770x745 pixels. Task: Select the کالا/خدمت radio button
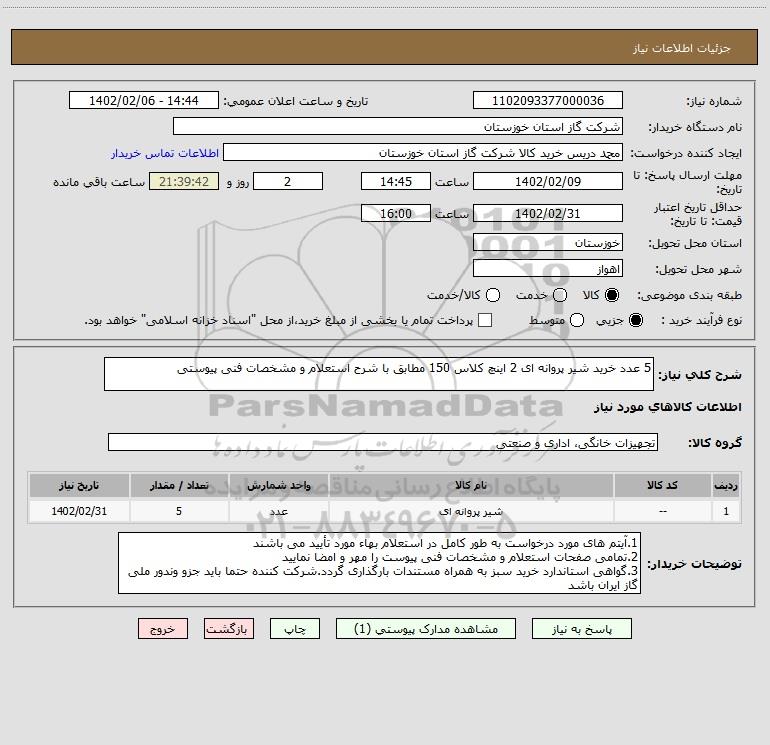tap(493, 295)
